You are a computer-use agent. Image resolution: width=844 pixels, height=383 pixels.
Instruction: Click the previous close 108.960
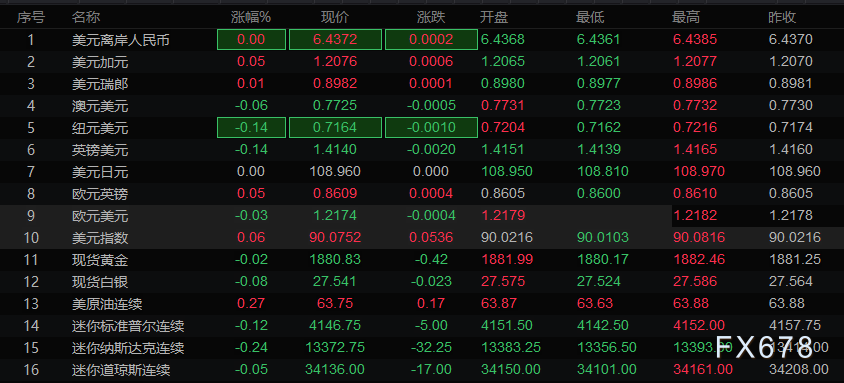[795, 172]
